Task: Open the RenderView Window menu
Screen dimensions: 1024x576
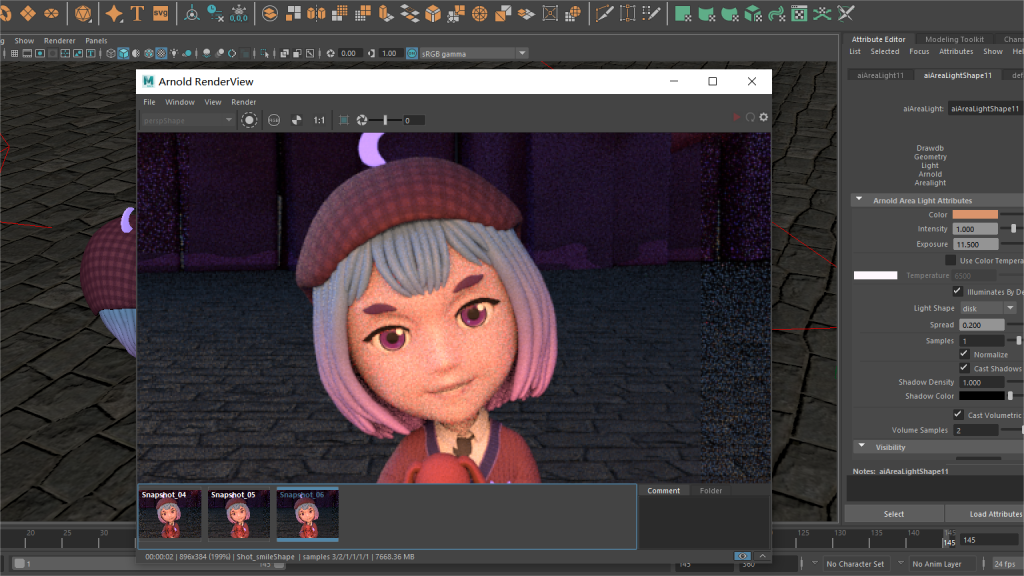Action: click(x=180, y=102)
